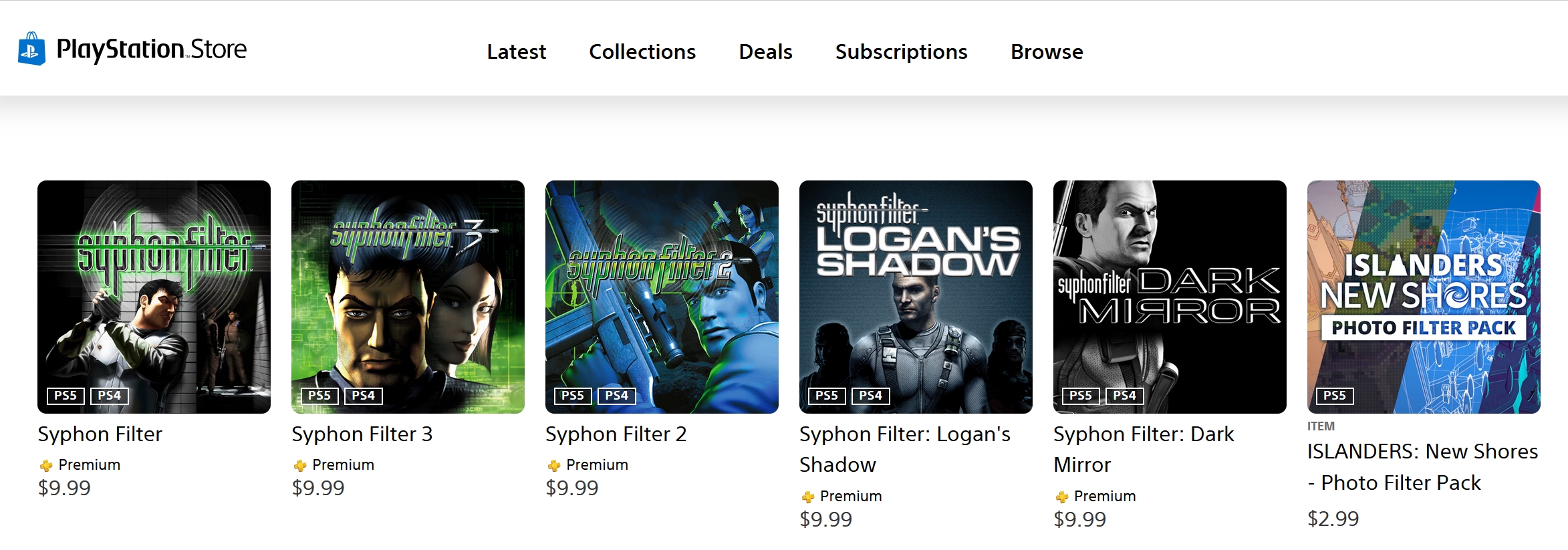Click the PS Plus icon under Syphon Filter 3
The width and height of the screenshot is (1568, 550).
pos(300,465)
